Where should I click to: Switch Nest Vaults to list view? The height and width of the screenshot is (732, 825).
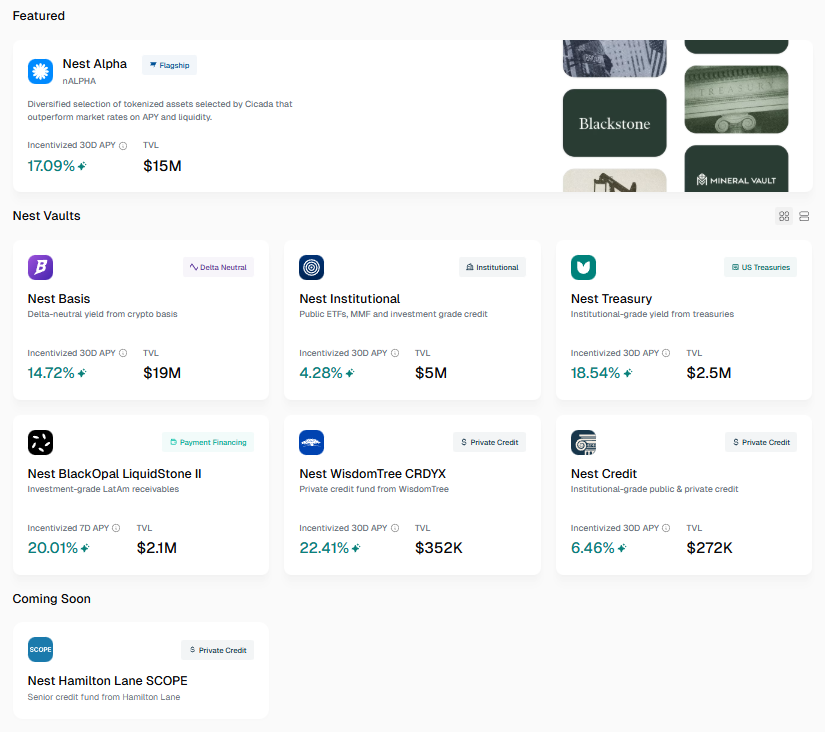pyautogui.click(x=804, y=216)
